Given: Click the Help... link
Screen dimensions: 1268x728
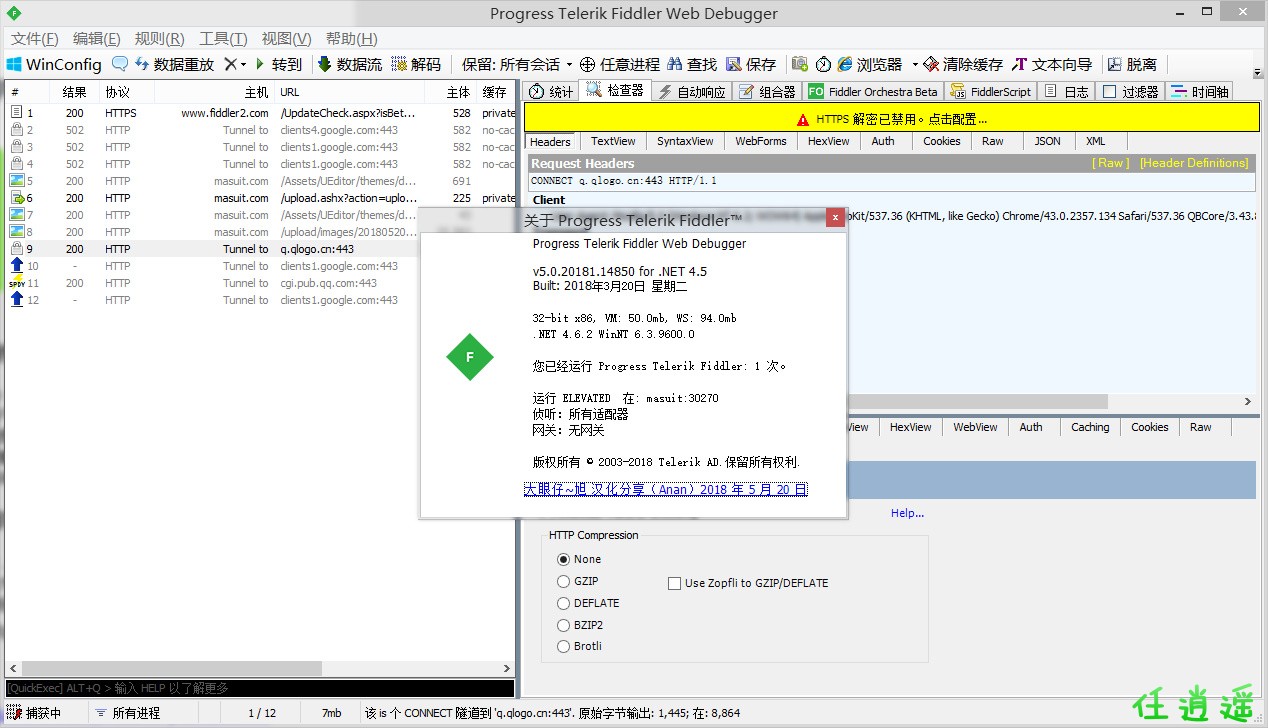Looking at the screenshot, I should point(908,513).
